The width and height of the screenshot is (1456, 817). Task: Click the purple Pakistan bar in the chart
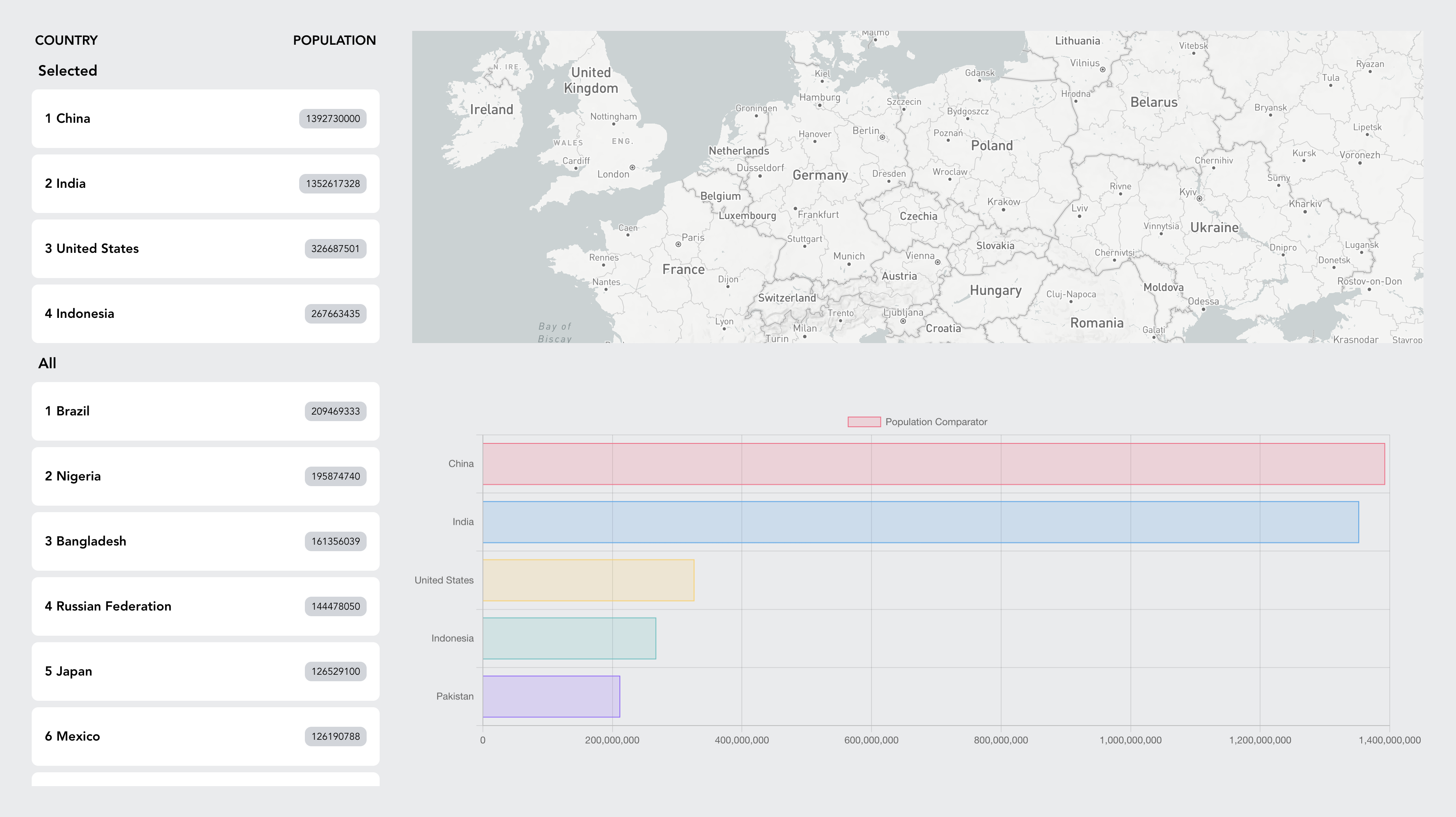551,697
